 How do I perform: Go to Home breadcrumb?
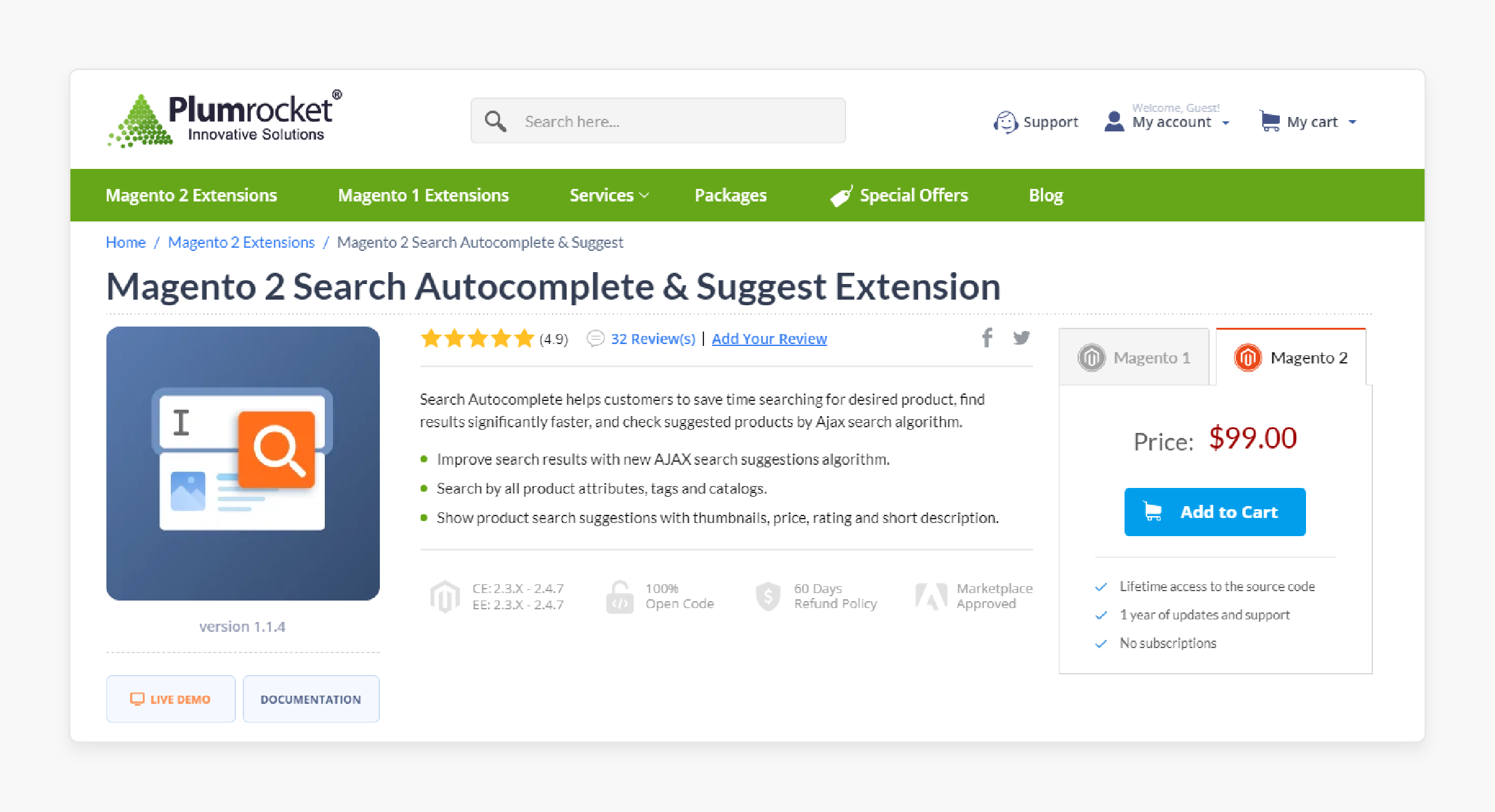(126, 242)
